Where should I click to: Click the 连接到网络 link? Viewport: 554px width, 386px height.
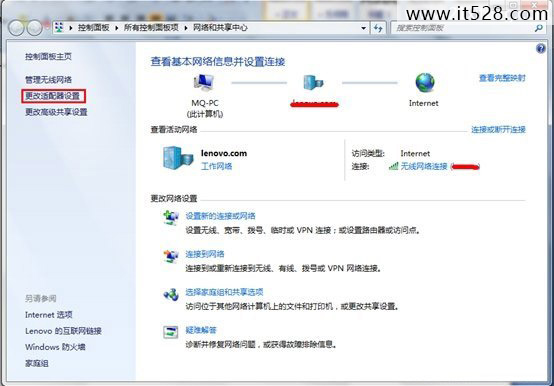[205, 254]
